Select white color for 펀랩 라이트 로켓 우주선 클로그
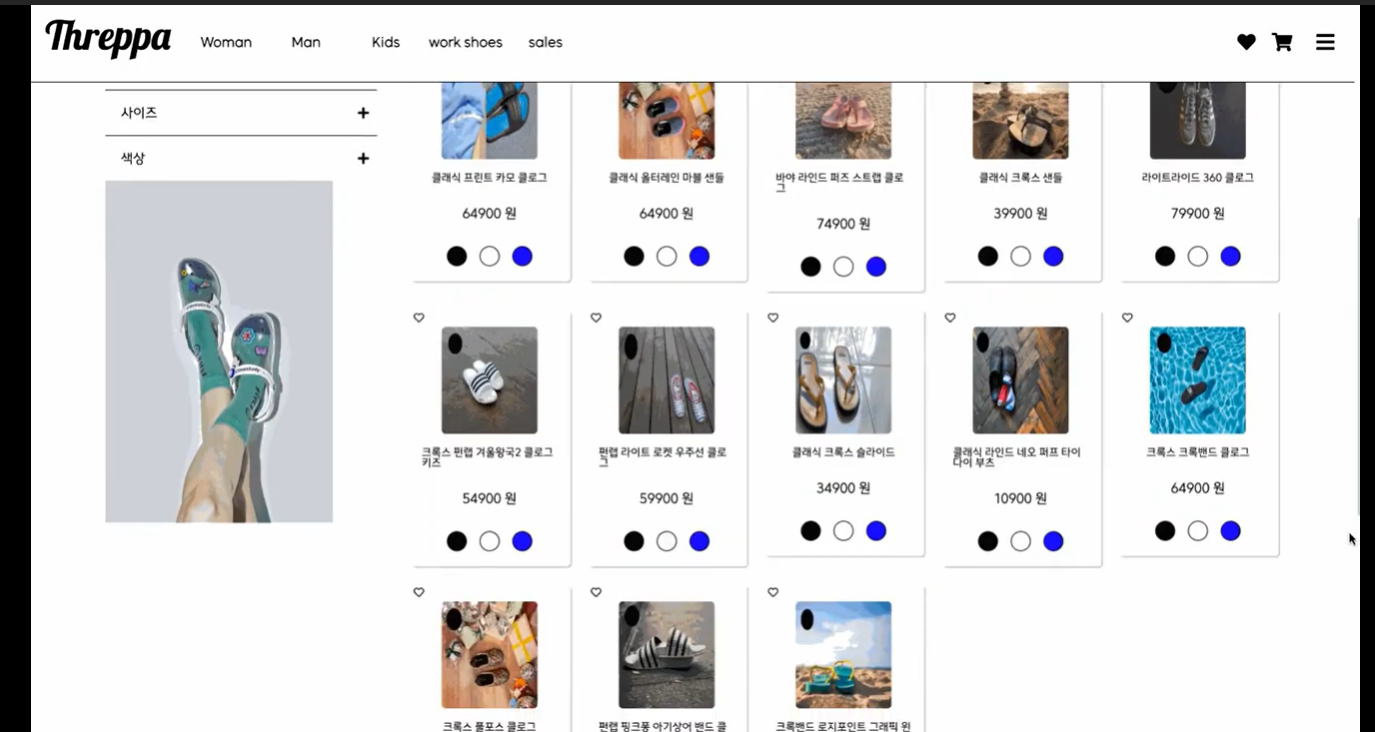1375x732 pixels. click(666, 541)
